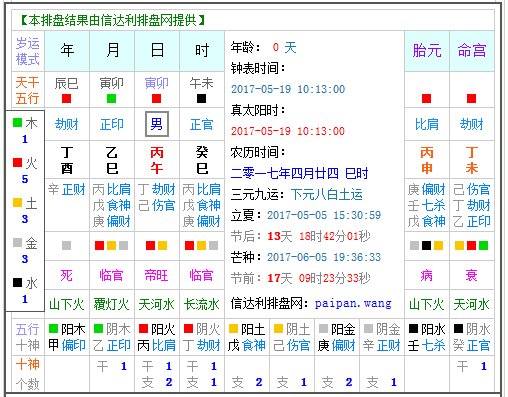Click the red square under 辰巳
Viewport: 508px width, 397px height.
click(x=66, y=98)
